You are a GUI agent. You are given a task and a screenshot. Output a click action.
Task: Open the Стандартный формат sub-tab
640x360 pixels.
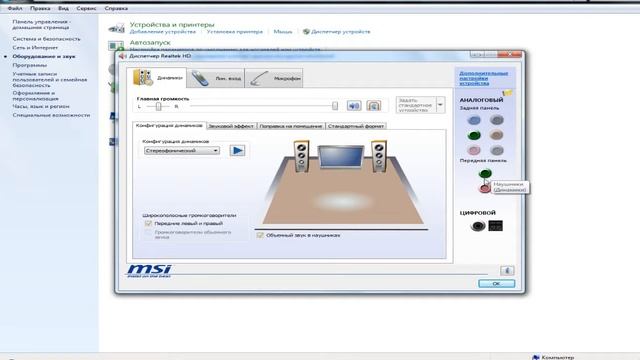(356, 126)
